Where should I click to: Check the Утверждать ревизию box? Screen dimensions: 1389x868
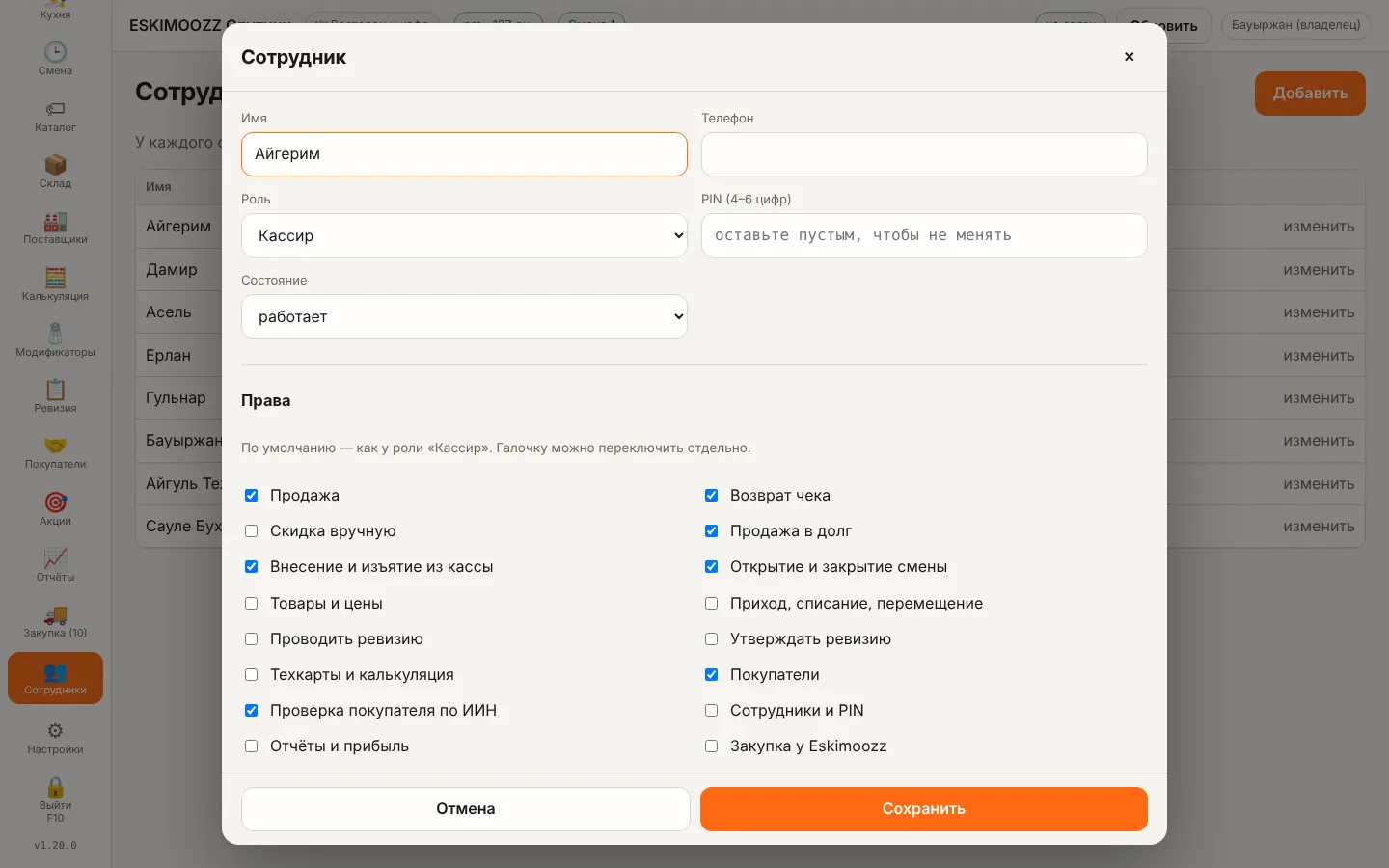click(x=711, y=639)
